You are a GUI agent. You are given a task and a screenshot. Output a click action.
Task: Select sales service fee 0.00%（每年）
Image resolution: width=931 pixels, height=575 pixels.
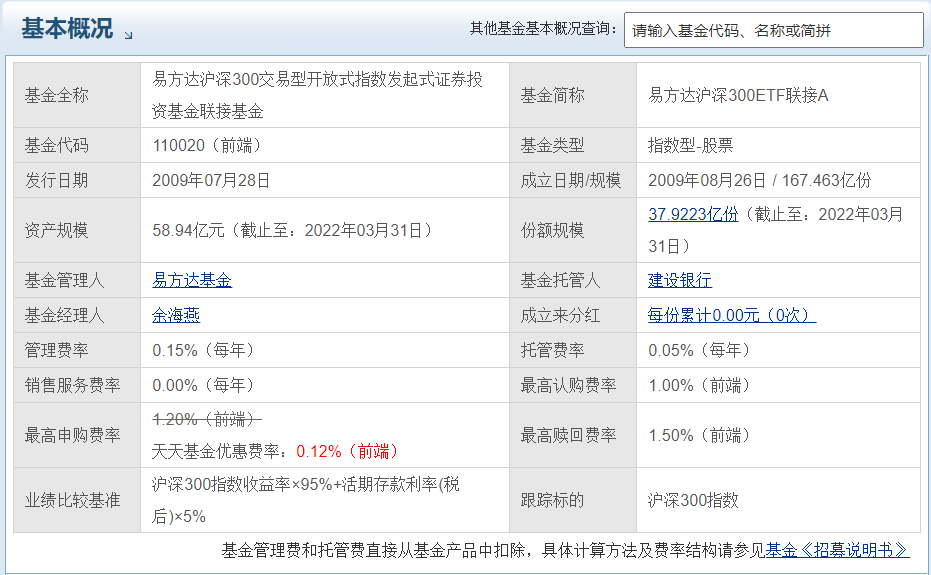203,385
